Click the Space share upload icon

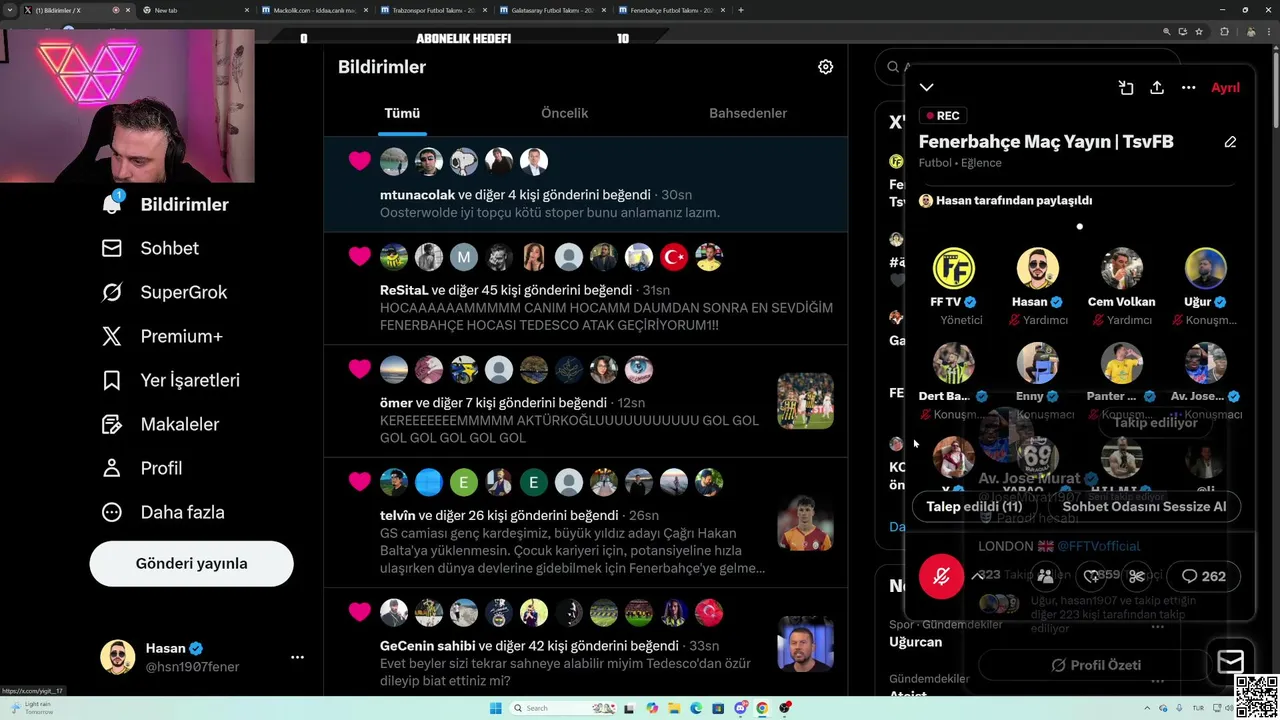point(1157,88)
